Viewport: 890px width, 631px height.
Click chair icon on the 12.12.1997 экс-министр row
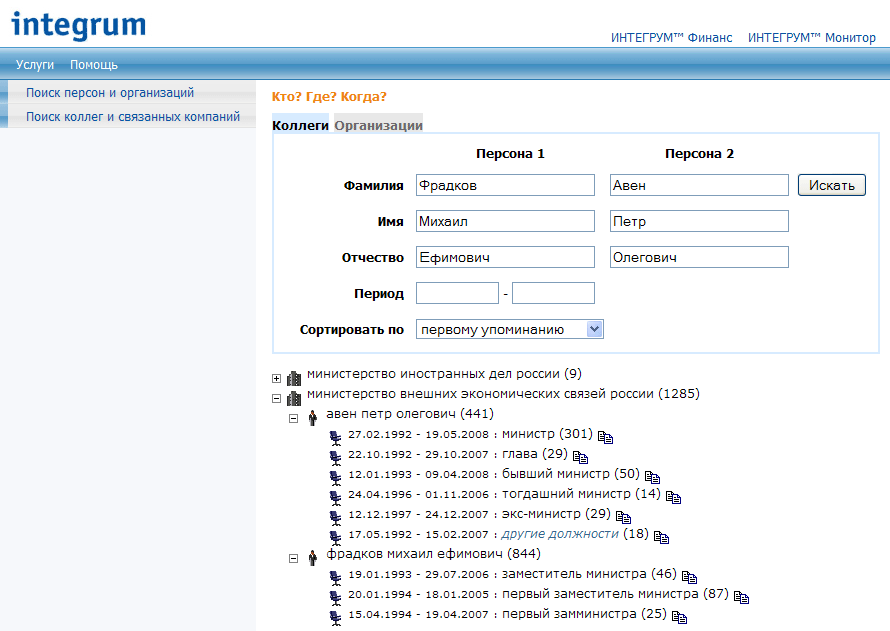click(x=336, y=518)
